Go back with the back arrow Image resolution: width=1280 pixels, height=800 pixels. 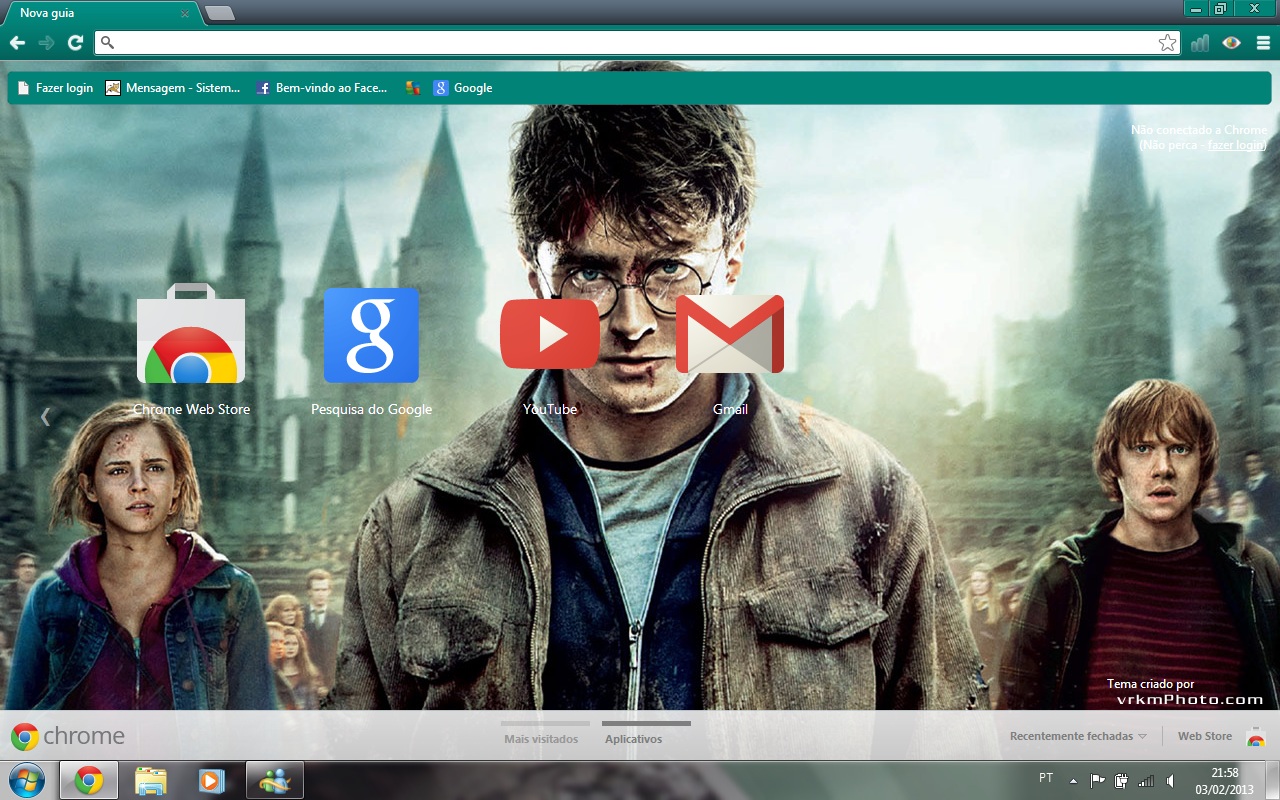coord(17,42)
